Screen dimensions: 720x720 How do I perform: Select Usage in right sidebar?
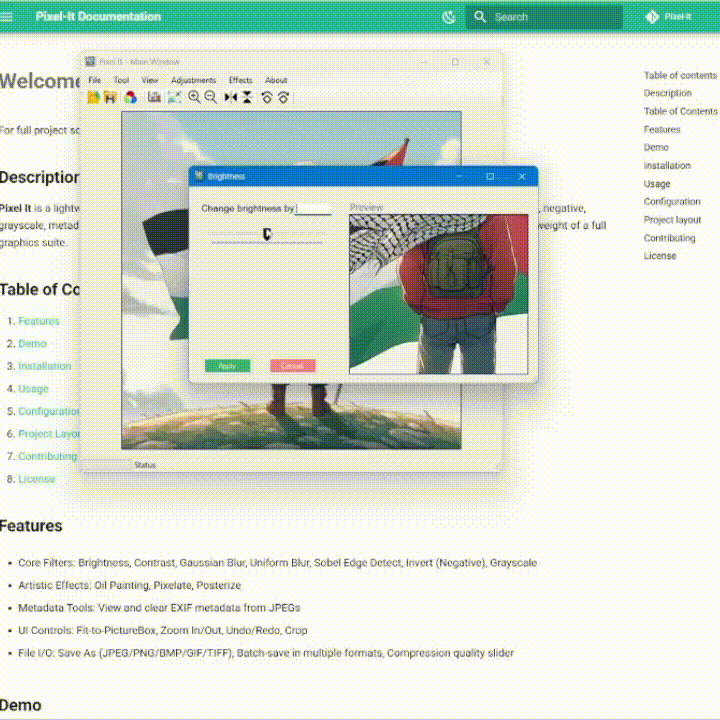pos(657,184)
